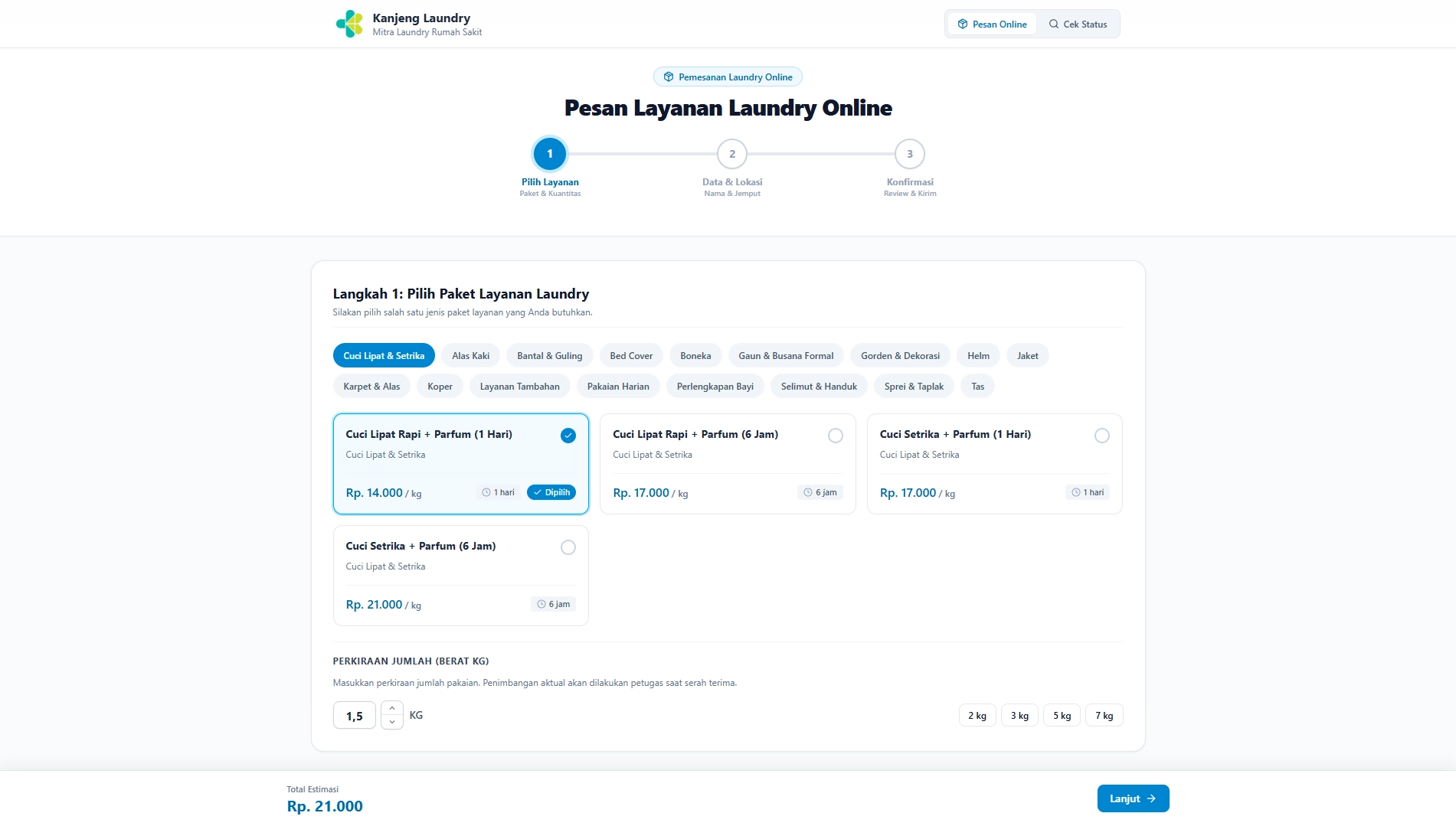Click the arrow icon on the Lanjut button
1456x826 pixels.
pos(1151,798)
